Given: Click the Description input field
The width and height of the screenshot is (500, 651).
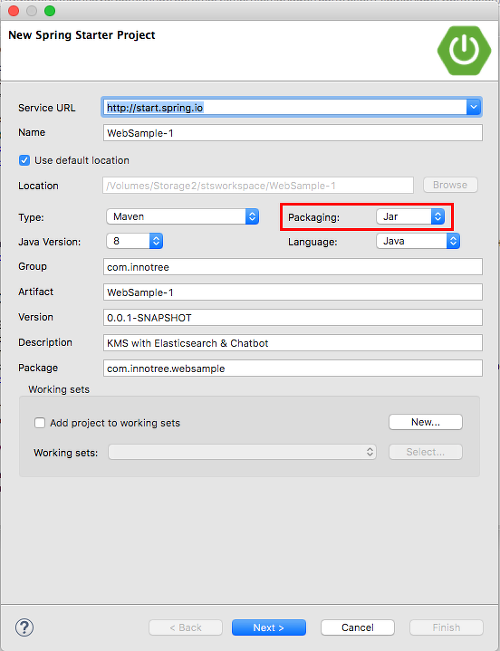Looking at the screenshot, I should [293, 343].
